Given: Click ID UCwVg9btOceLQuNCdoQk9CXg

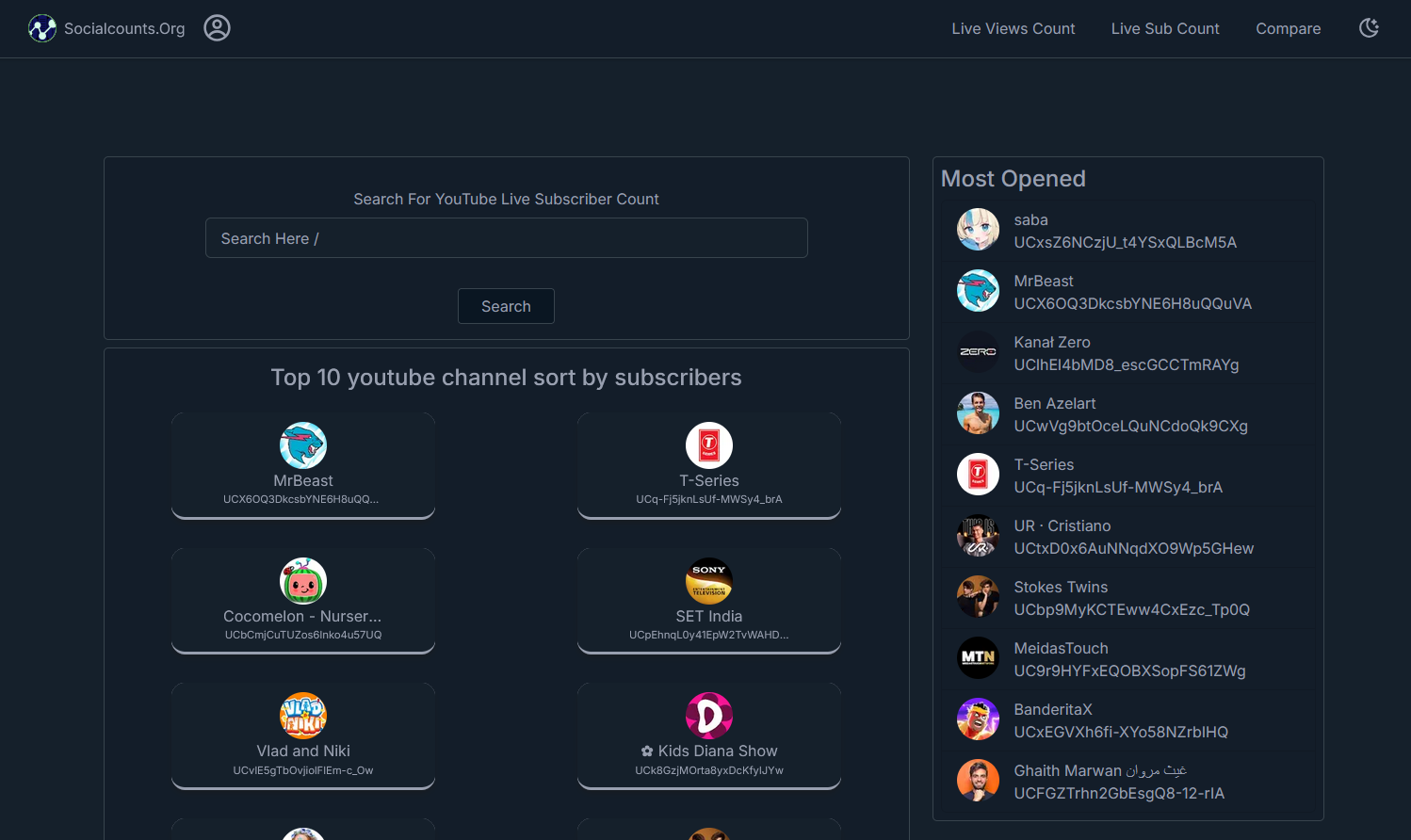Looking at the screenshot, I should (x=1131, y=426).
